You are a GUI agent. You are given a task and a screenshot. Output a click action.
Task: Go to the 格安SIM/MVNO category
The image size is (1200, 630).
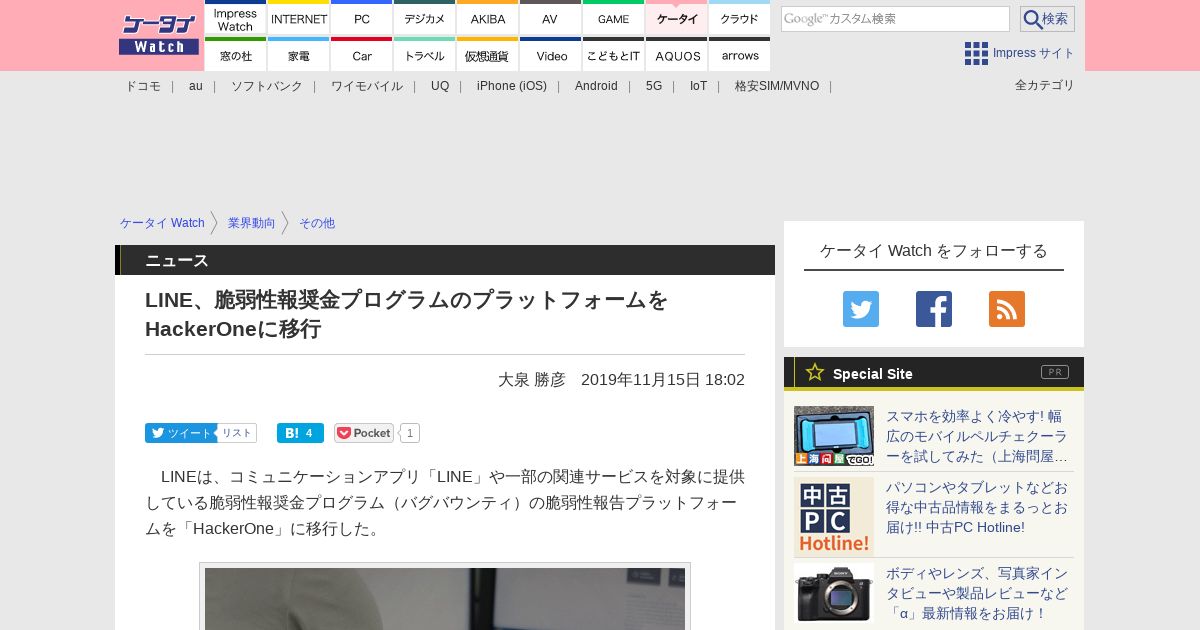click(777, 86)
